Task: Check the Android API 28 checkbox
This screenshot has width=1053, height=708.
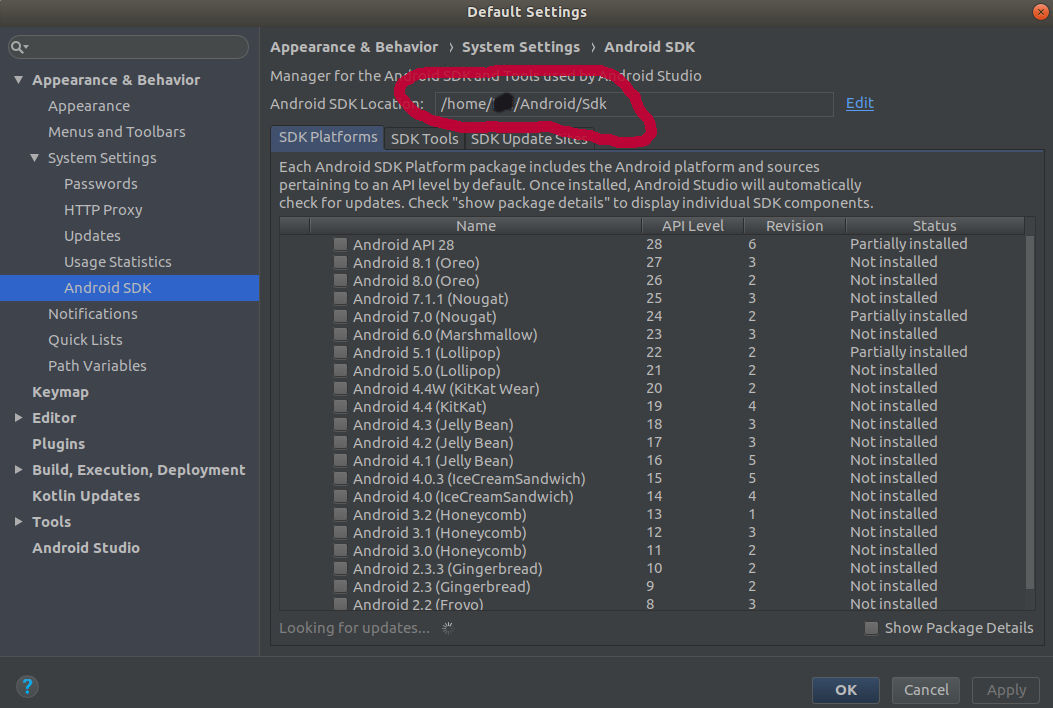Action: 340,245
